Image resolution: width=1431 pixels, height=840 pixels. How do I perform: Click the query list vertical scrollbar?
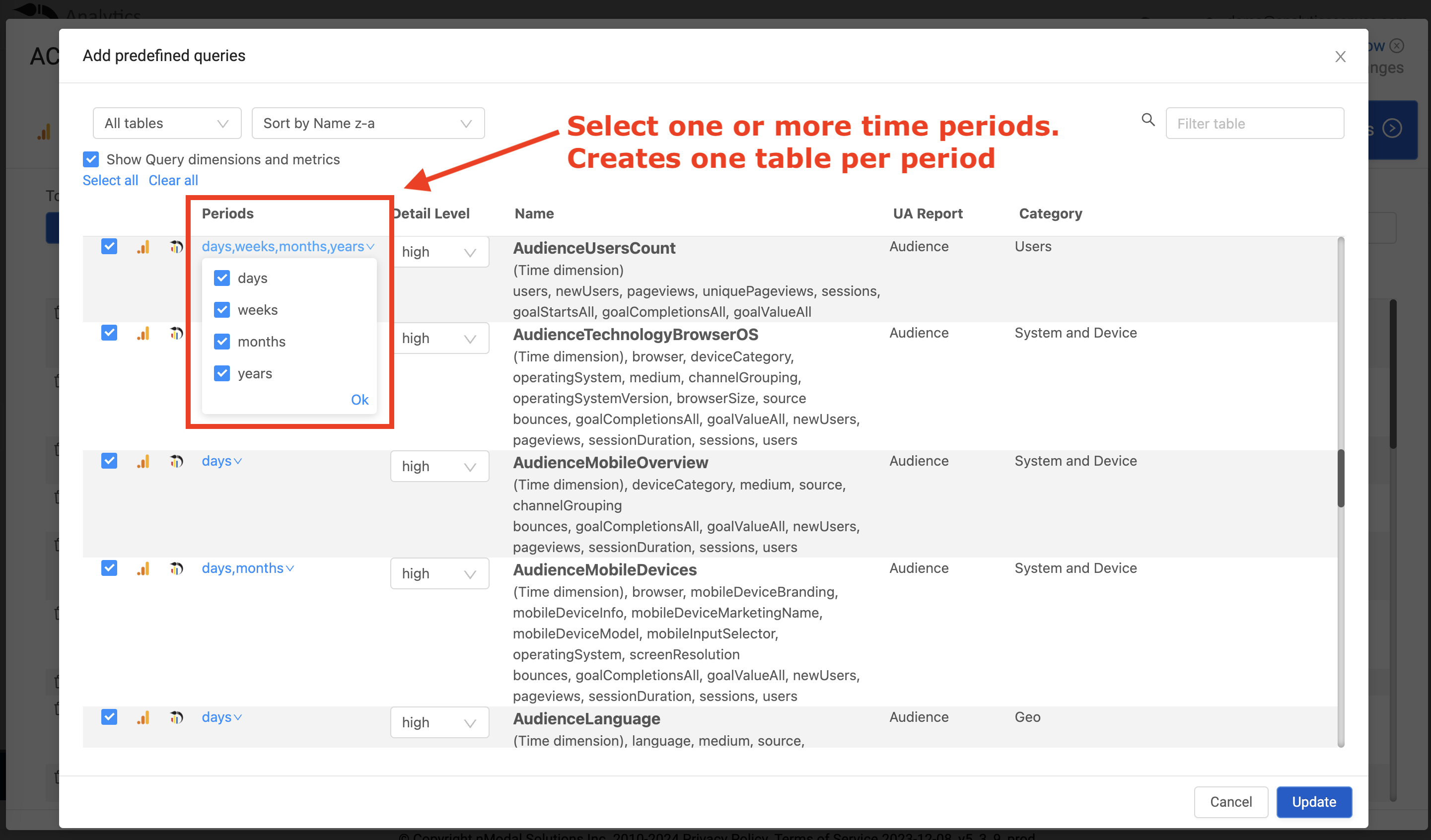pos(1341,492)
